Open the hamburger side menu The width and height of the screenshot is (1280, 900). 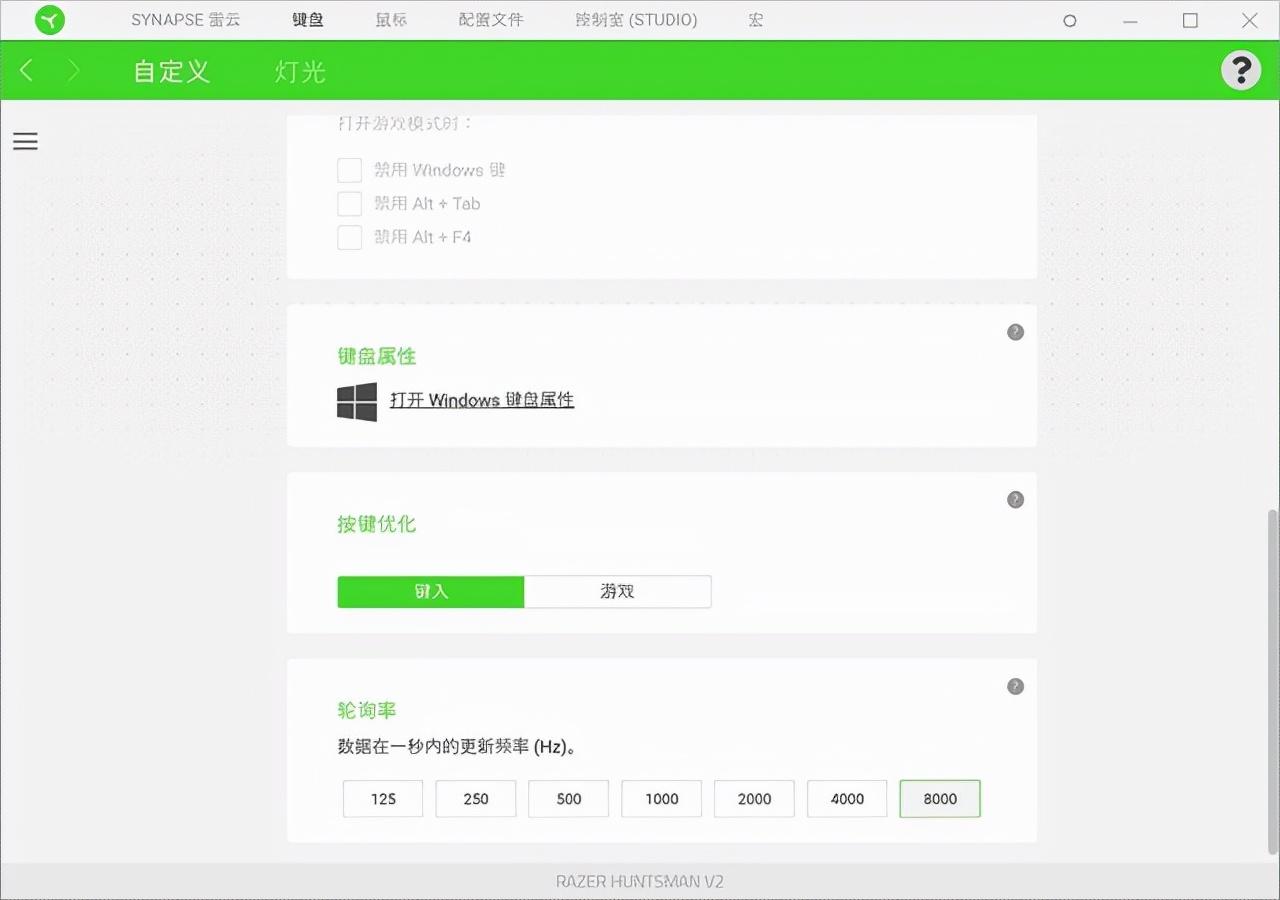pos(25,141)
